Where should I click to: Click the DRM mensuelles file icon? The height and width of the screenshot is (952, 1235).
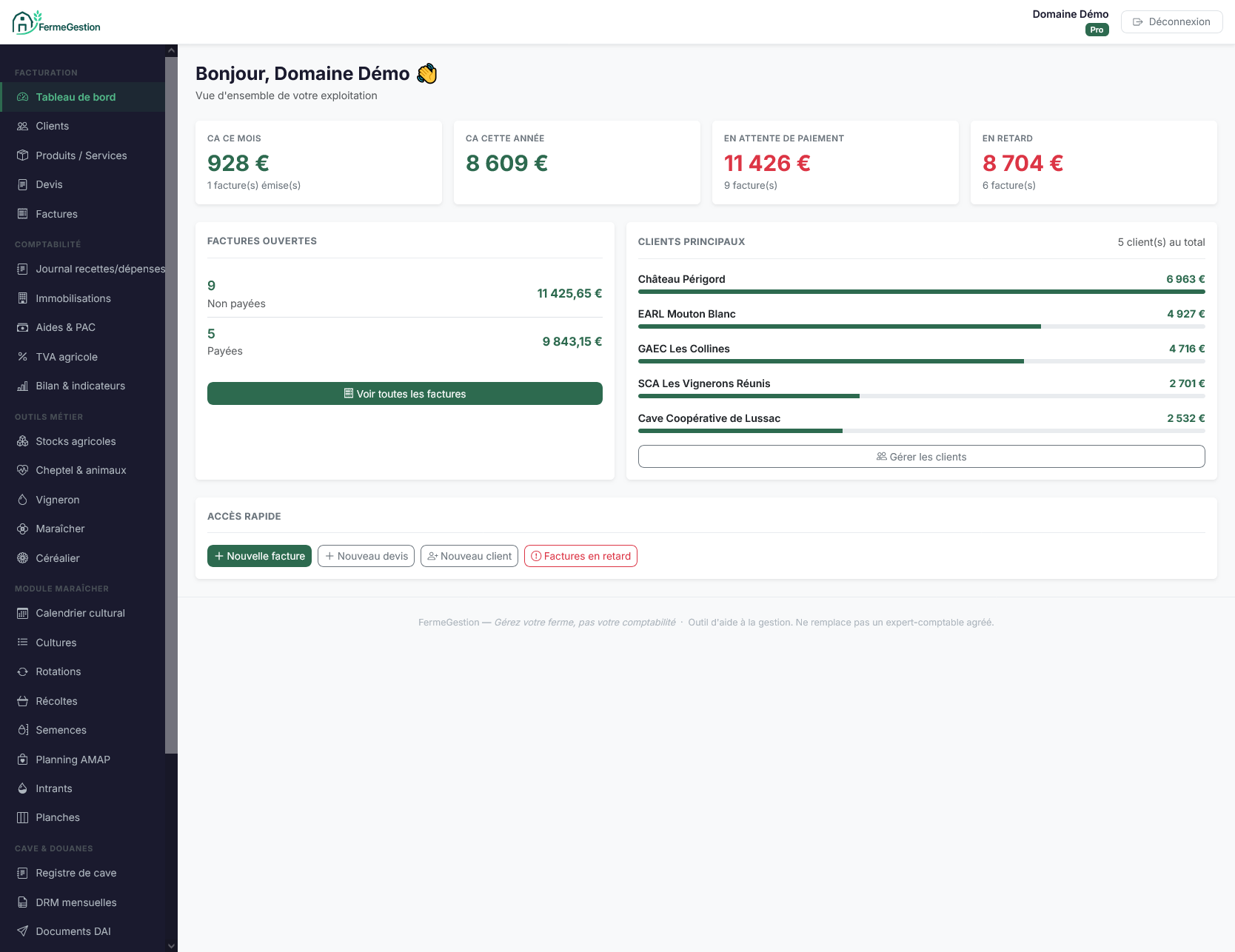22,902
